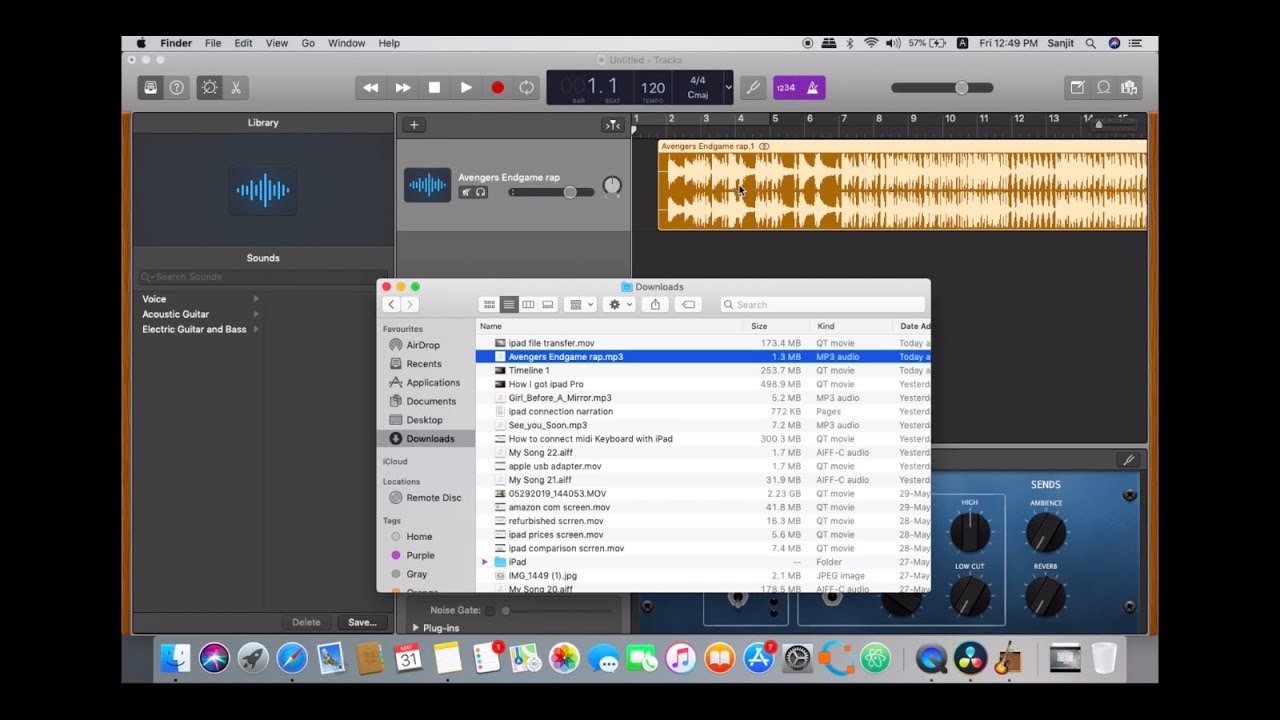Click the Finder Edit Tags button
Screen dimensions: 1280x720
coord(688,305)
